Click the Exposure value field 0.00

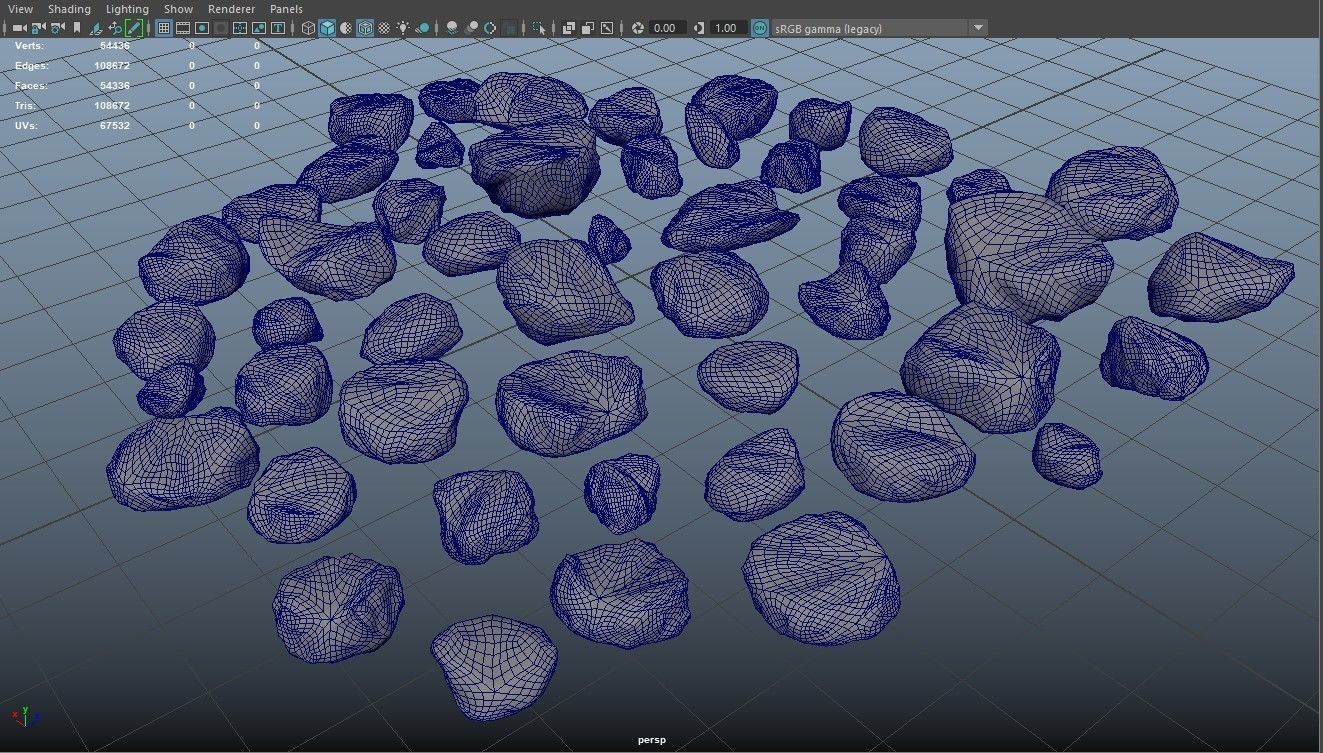pos(667,28)
